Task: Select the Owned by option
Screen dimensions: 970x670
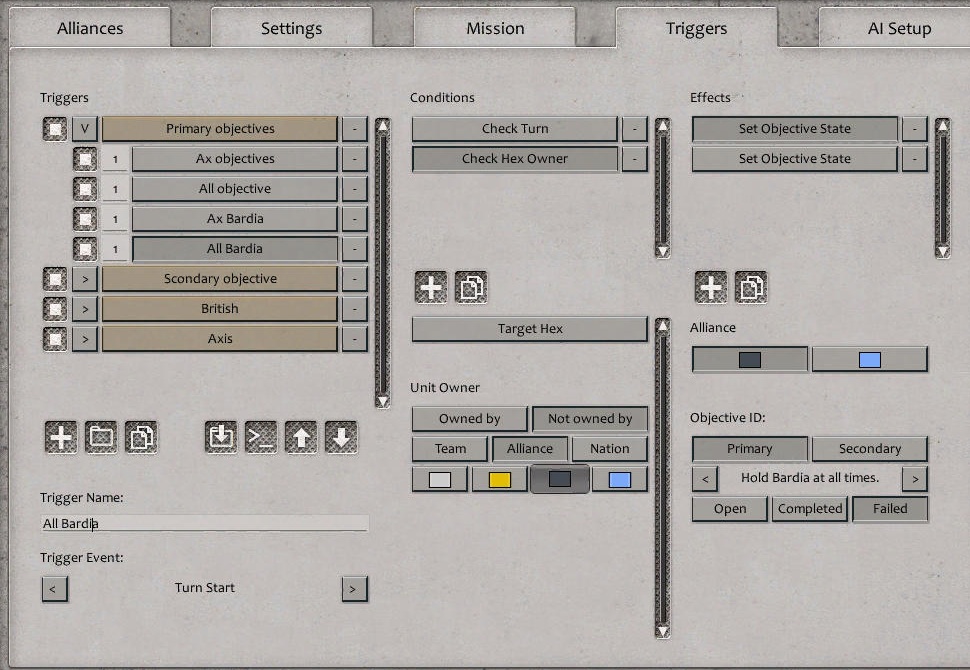Action: [x=470, y=419]
